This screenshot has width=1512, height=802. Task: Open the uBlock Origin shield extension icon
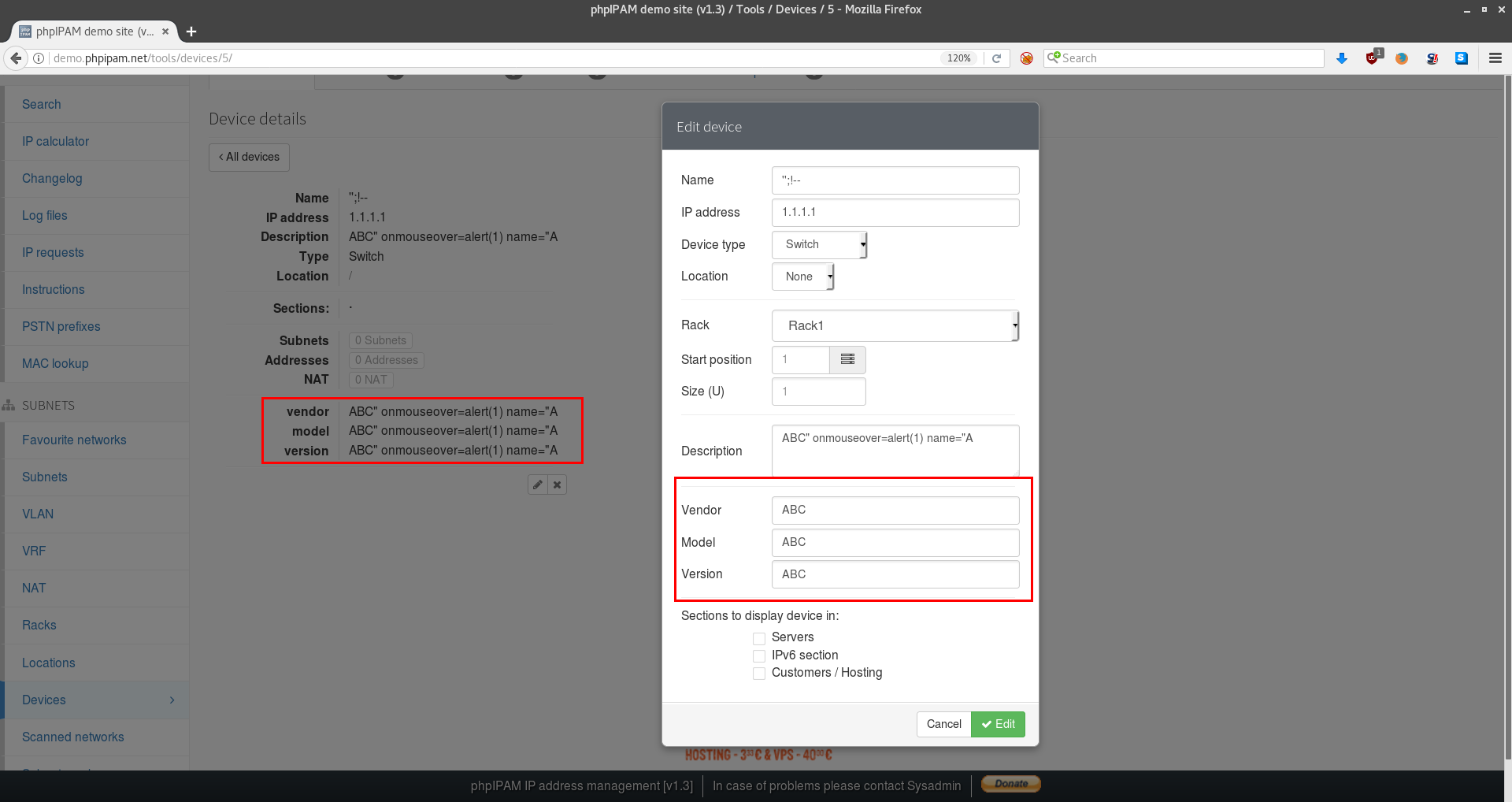coord(1372,58)
